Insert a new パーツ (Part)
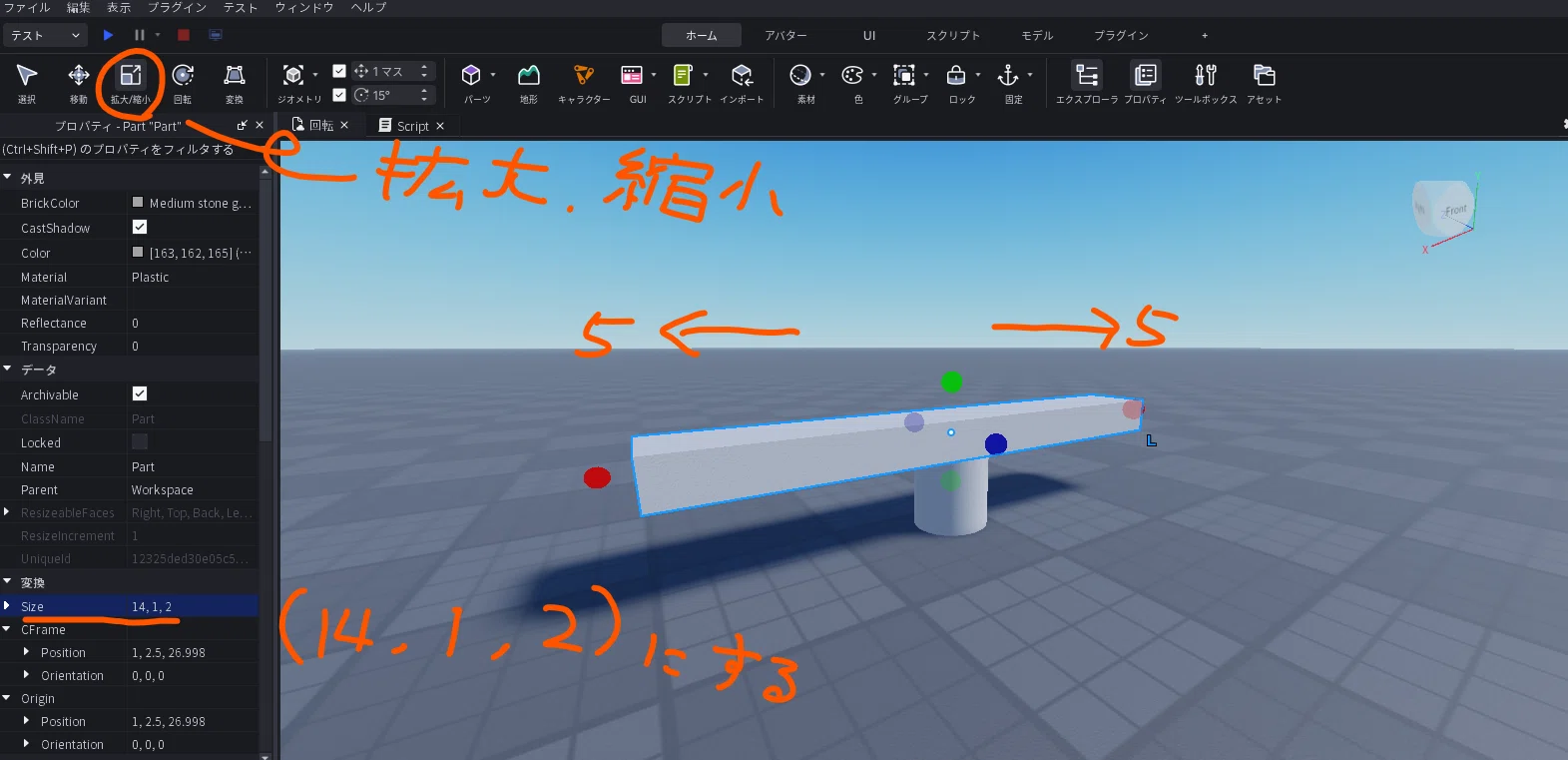 (472, 83)
